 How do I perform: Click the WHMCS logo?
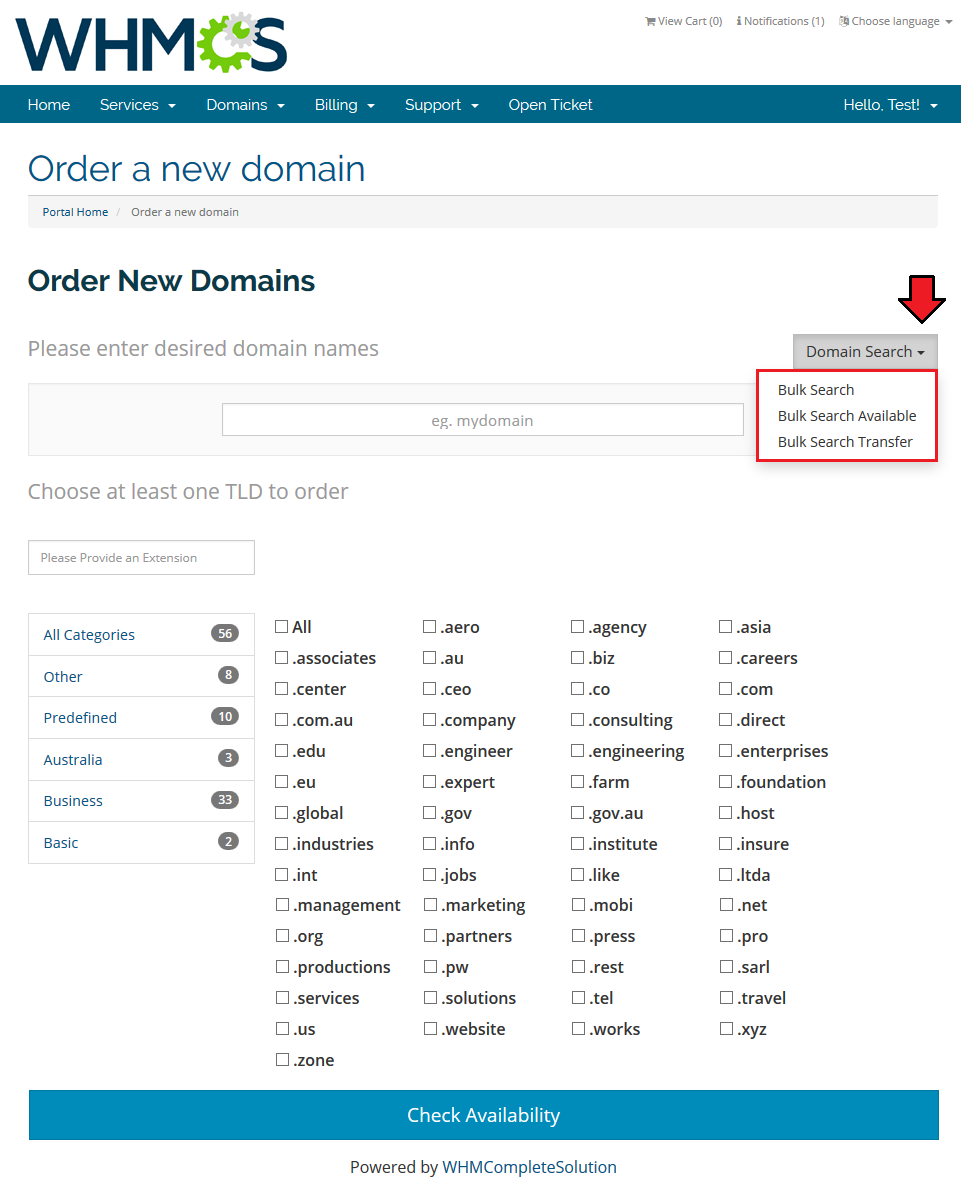[151, 43]
